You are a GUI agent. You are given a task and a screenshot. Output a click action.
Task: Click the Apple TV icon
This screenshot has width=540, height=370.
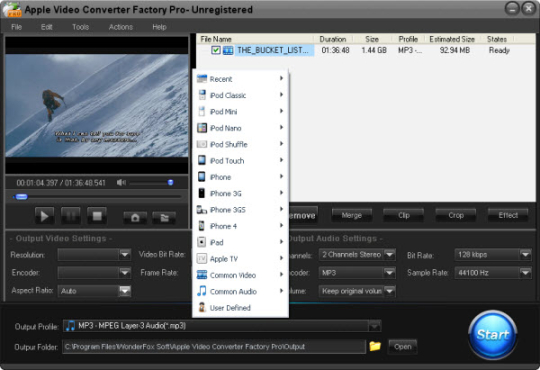click(202, 258)
